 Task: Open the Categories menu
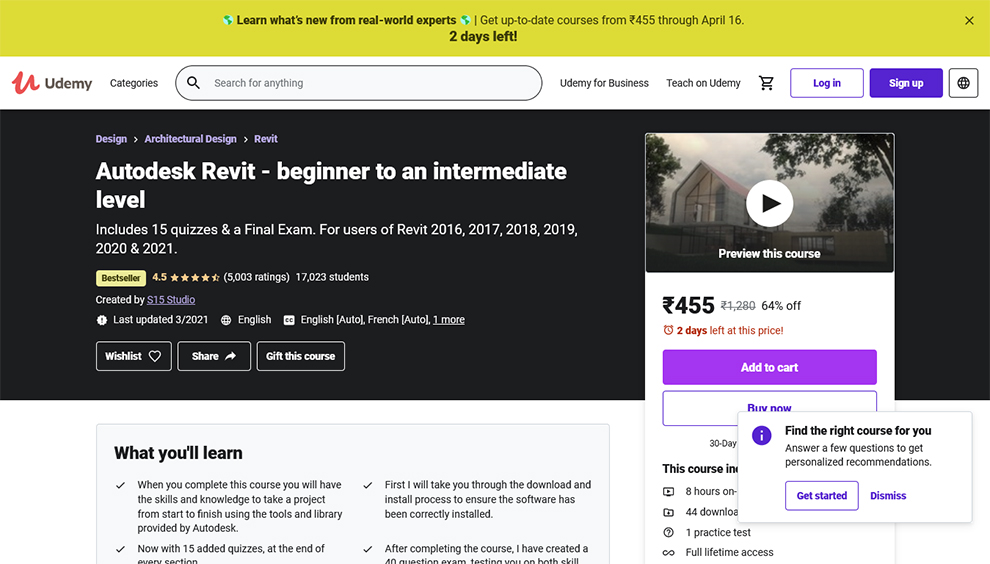pyautogui.click(x=134, y=83)
